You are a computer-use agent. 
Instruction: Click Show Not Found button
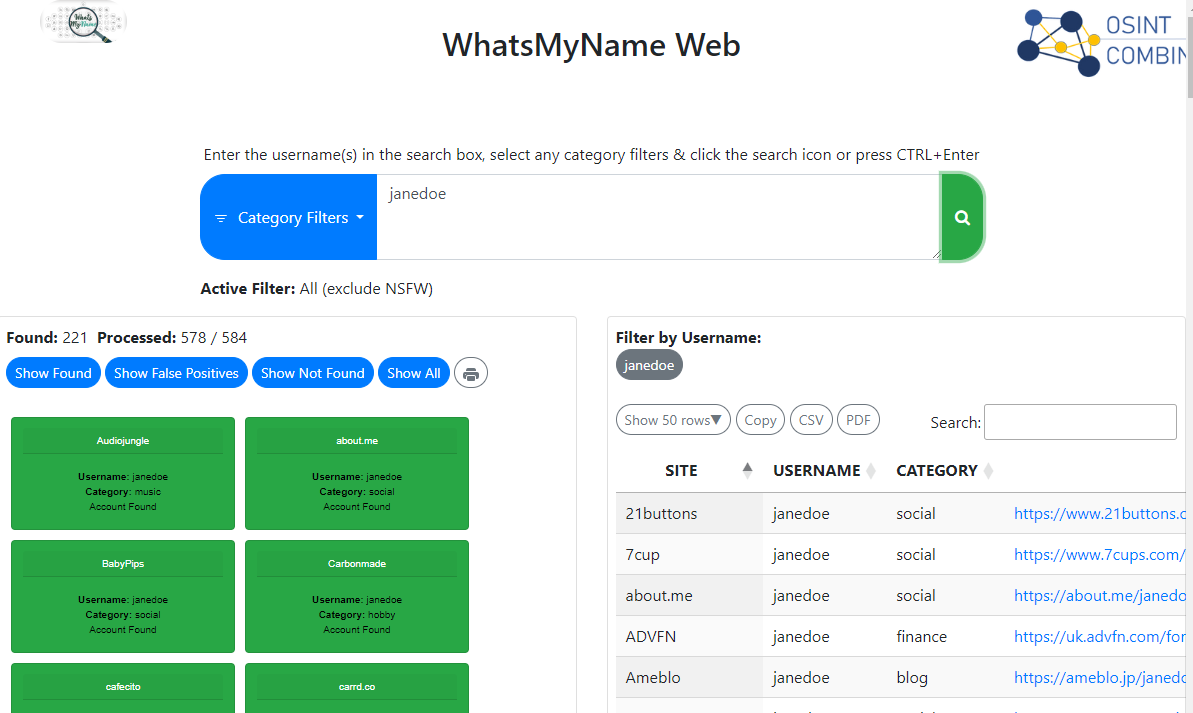(313, 374)
